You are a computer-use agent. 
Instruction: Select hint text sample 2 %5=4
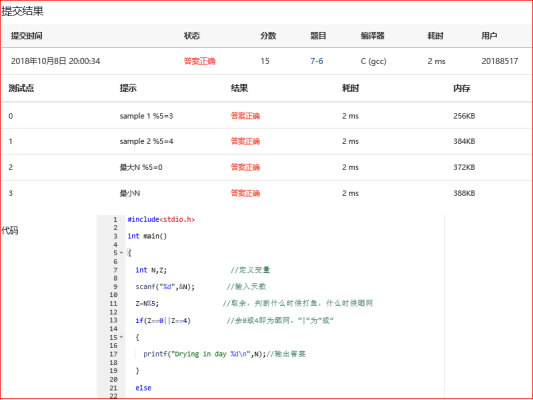click(x=146, y=141)
